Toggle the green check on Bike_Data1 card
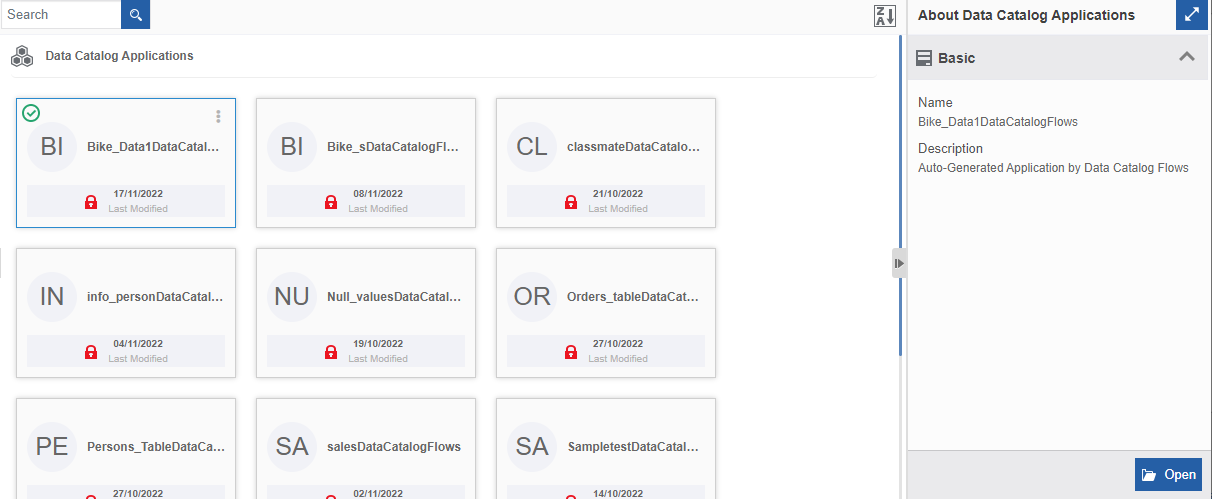Screen dimensions: 1212x499 pyautogui.click(x=31, y=113)
